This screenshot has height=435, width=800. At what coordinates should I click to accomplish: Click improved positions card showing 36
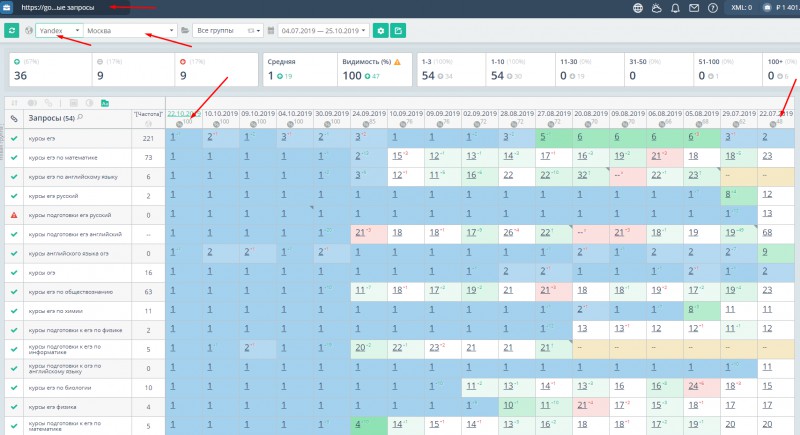[50, 69]
